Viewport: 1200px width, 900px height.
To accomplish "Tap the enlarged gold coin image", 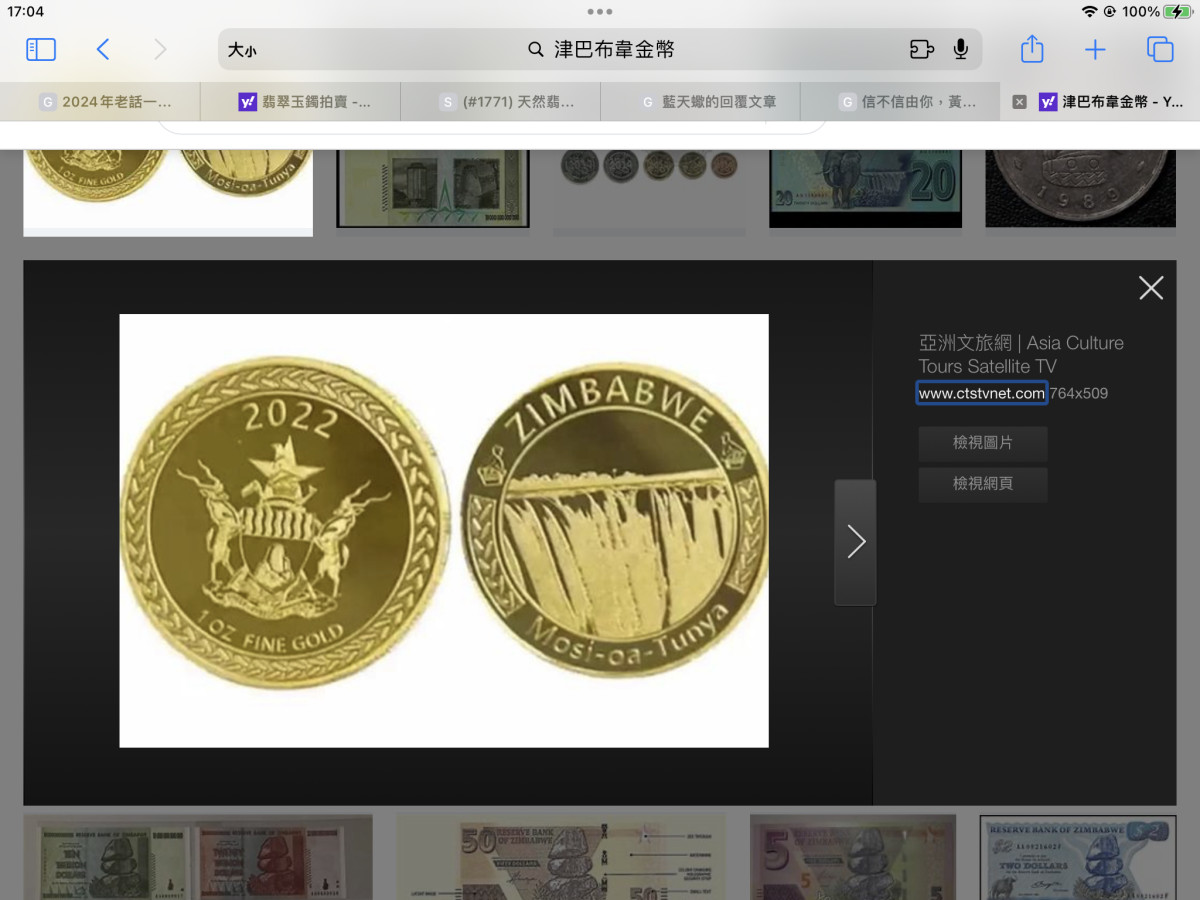I will coord(444,531).
